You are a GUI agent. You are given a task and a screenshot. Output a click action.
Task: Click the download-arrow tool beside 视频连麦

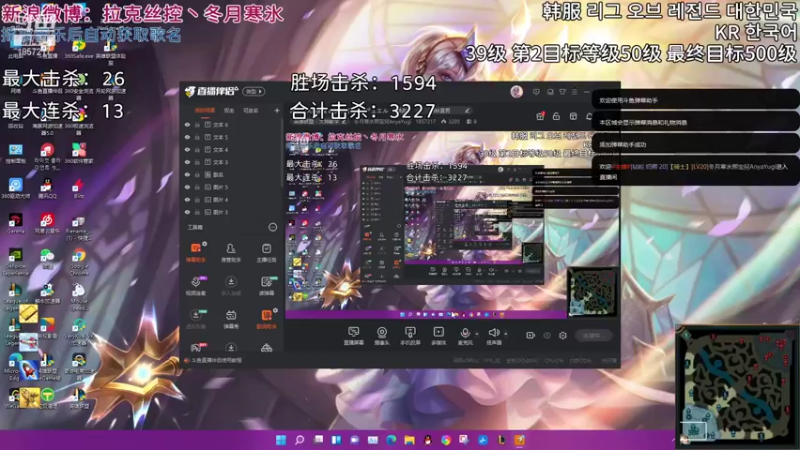pos(231,286)
